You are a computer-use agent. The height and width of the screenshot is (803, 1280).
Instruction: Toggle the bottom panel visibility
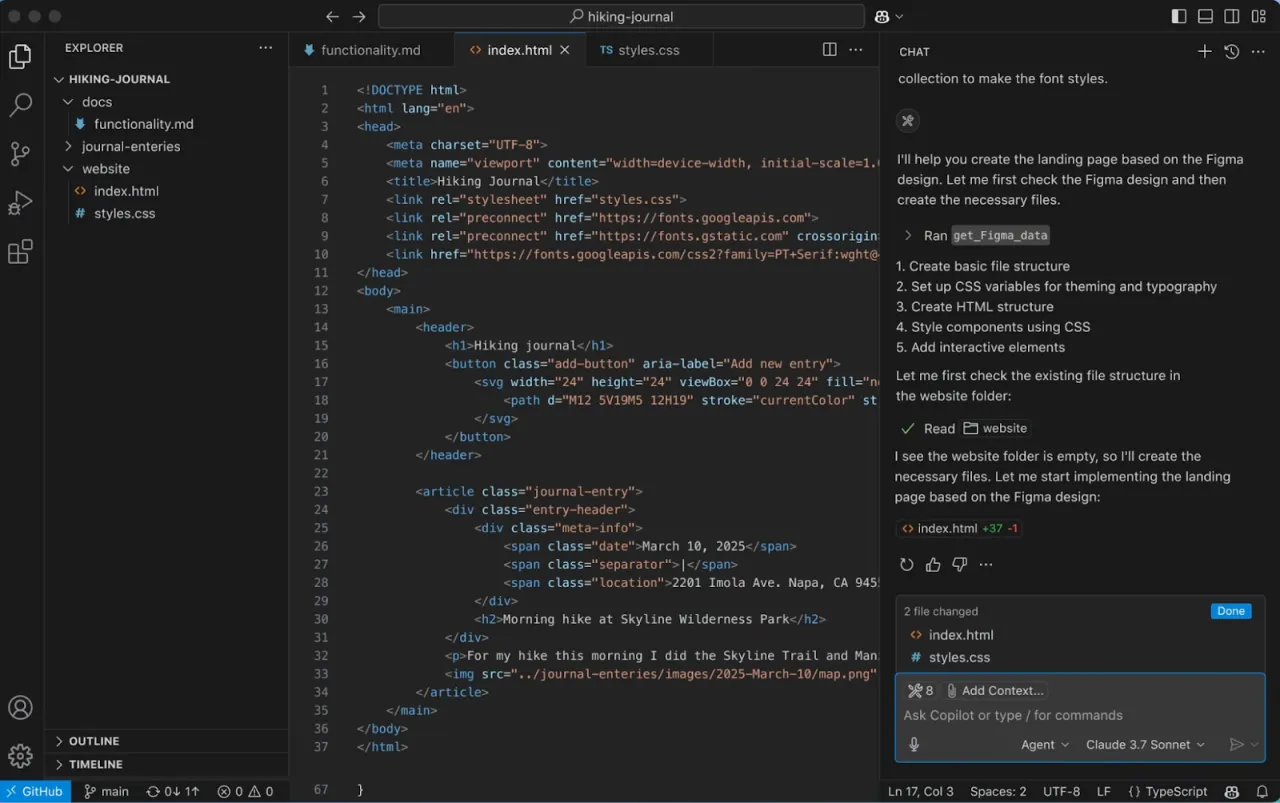pos(1205,16)
